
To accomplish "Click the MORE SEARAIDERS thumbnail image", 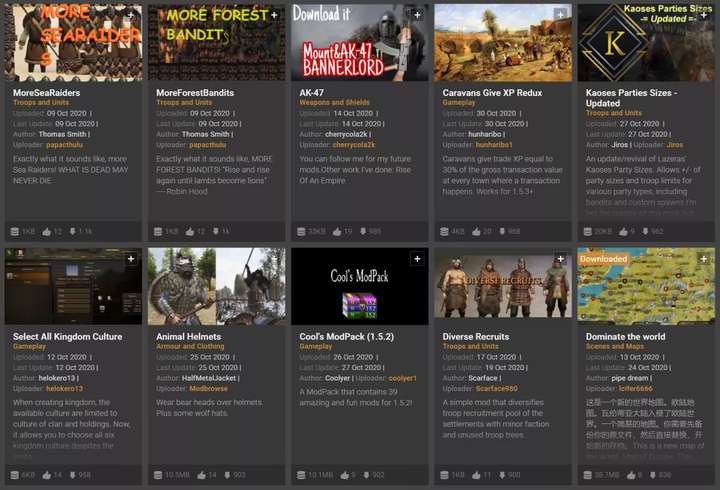I will (x=73, y=42).
